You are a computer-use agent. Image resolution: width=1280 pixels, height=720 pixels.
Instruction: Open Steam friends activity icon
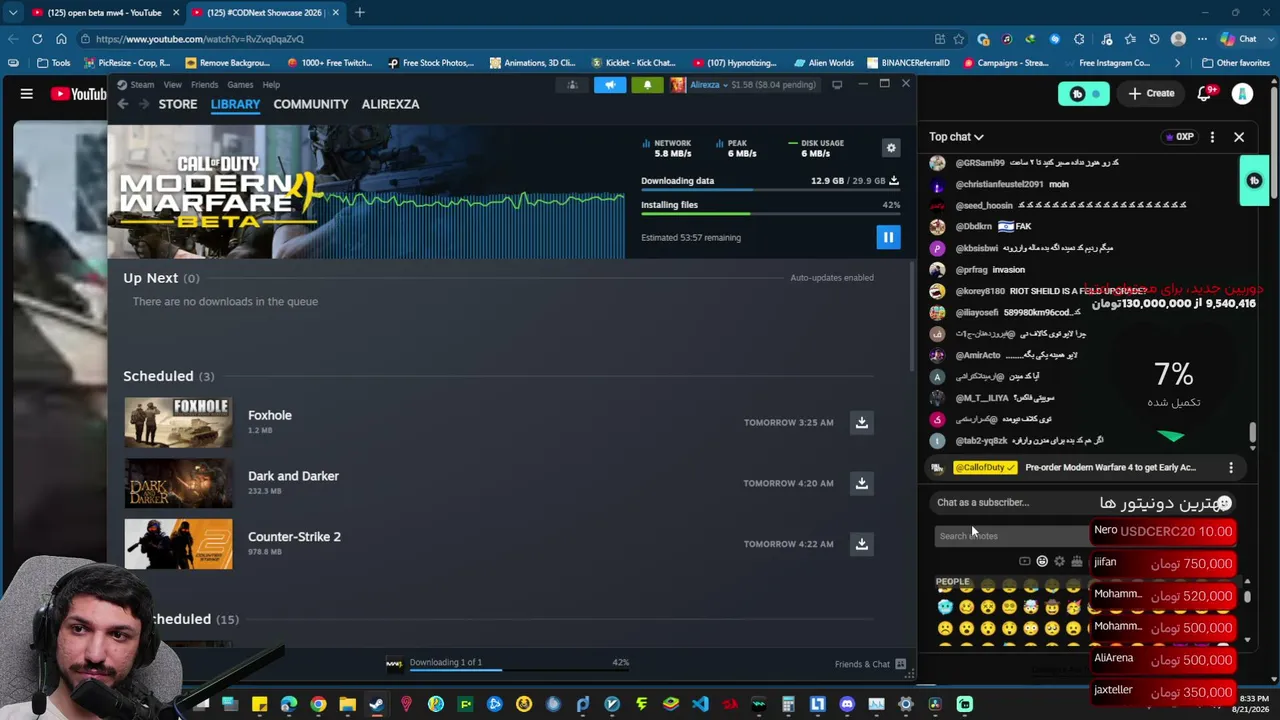tap(572, 85)
